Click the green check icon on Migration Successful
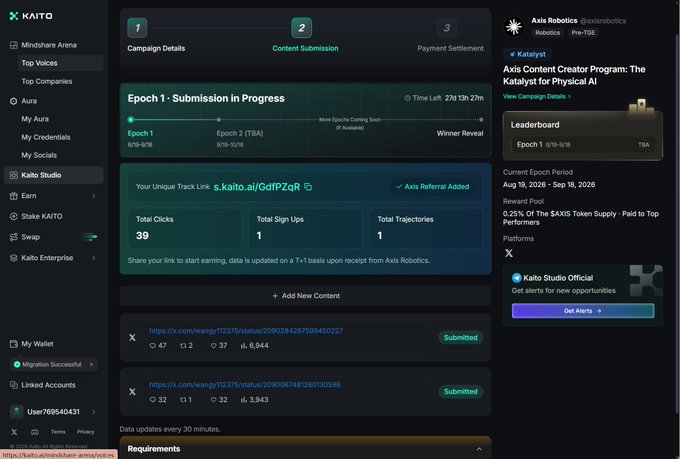 tap(17, 364)
